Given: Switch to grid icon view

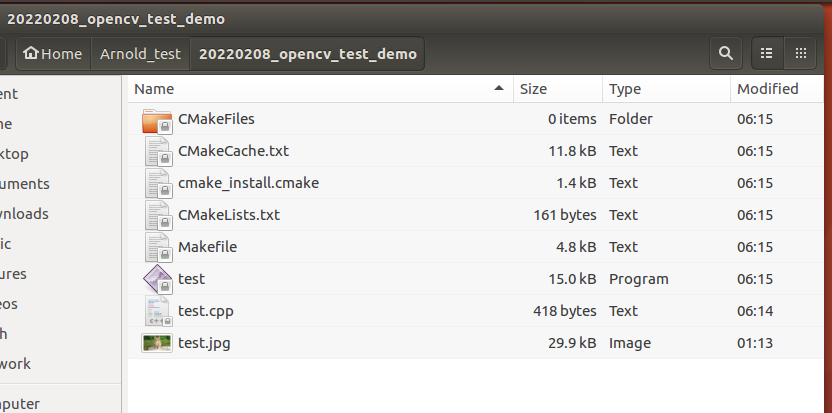Looking at the screenshot, I should (x=800, y=53).
